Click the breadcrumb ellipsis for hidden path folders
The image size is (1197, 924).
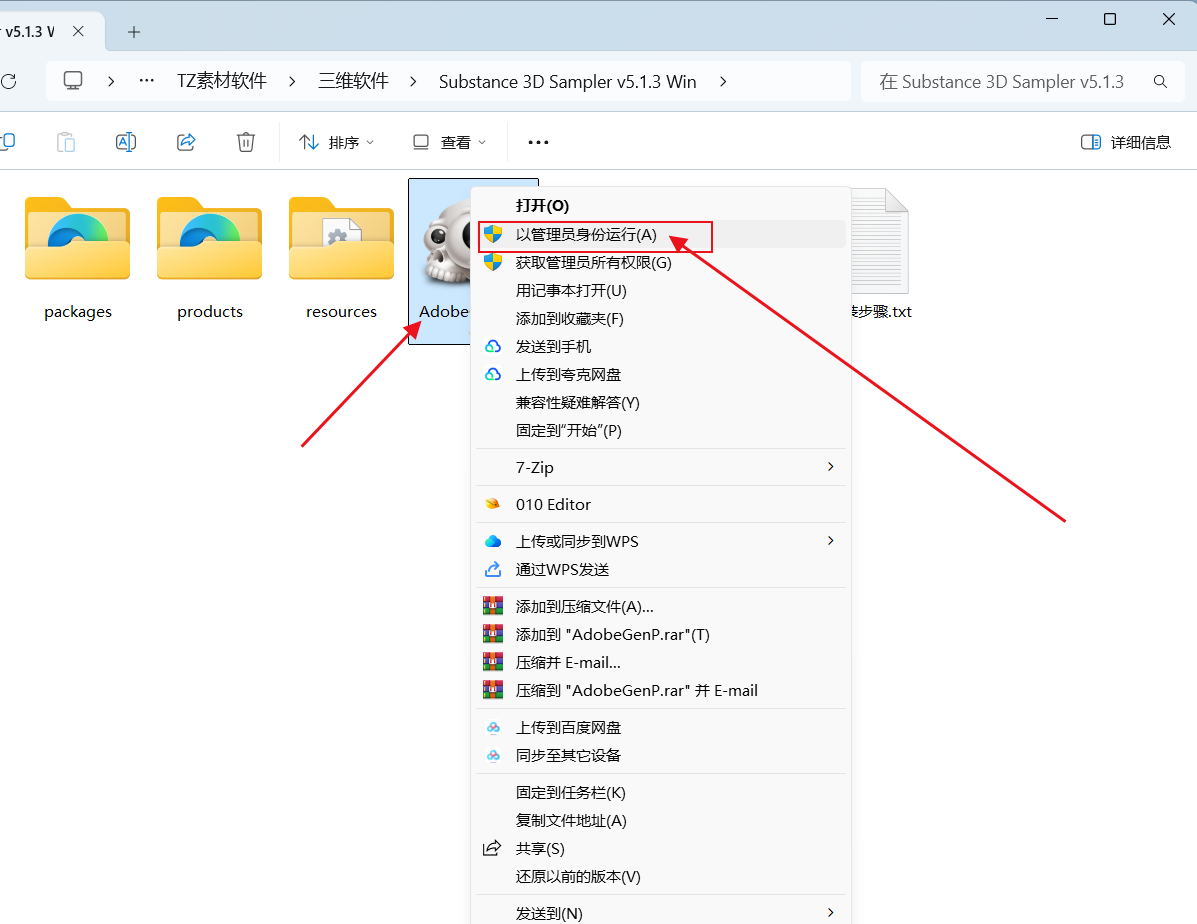pos(147,80)
